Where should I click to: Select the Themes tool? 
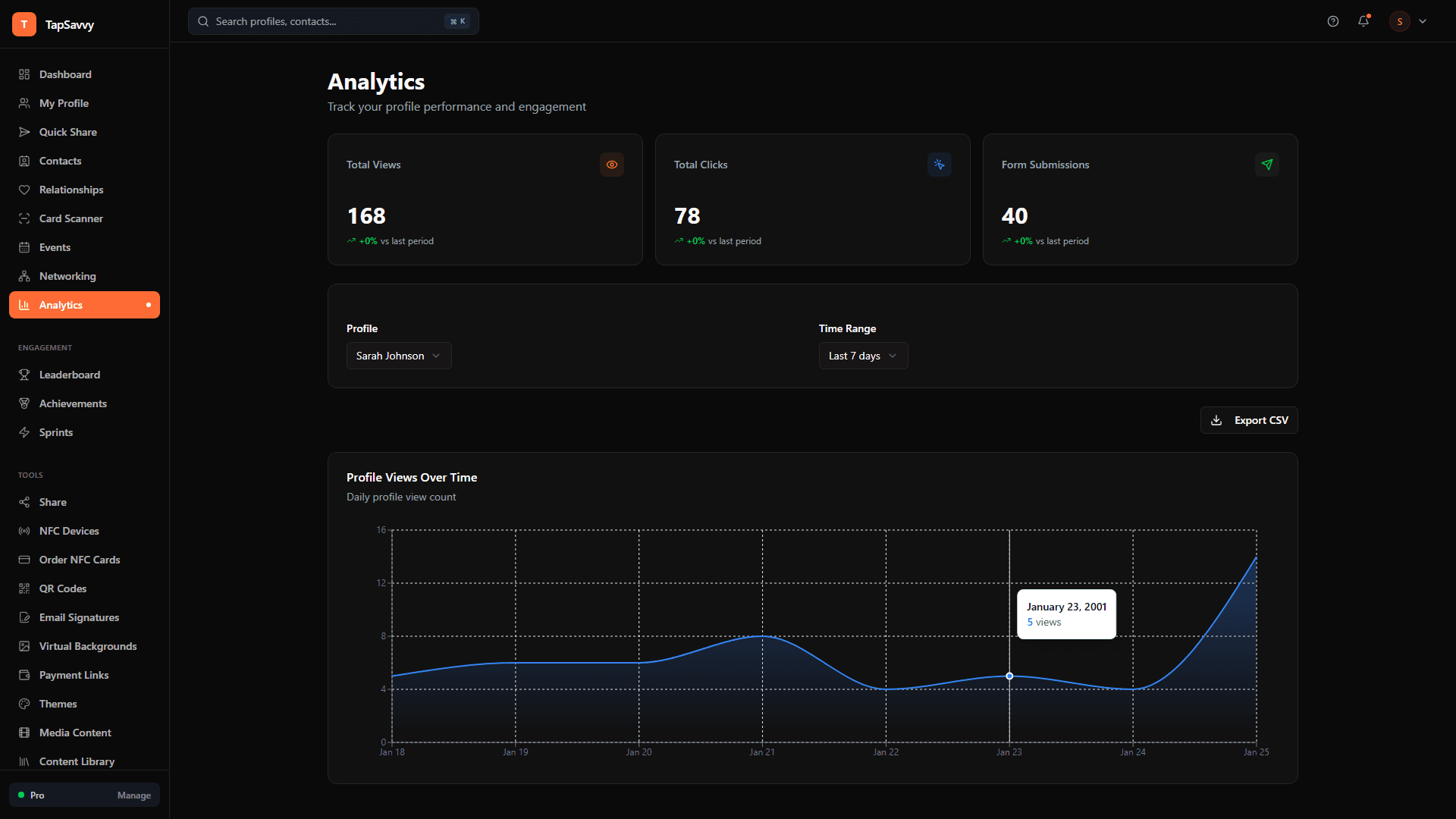tap(58, 704)
